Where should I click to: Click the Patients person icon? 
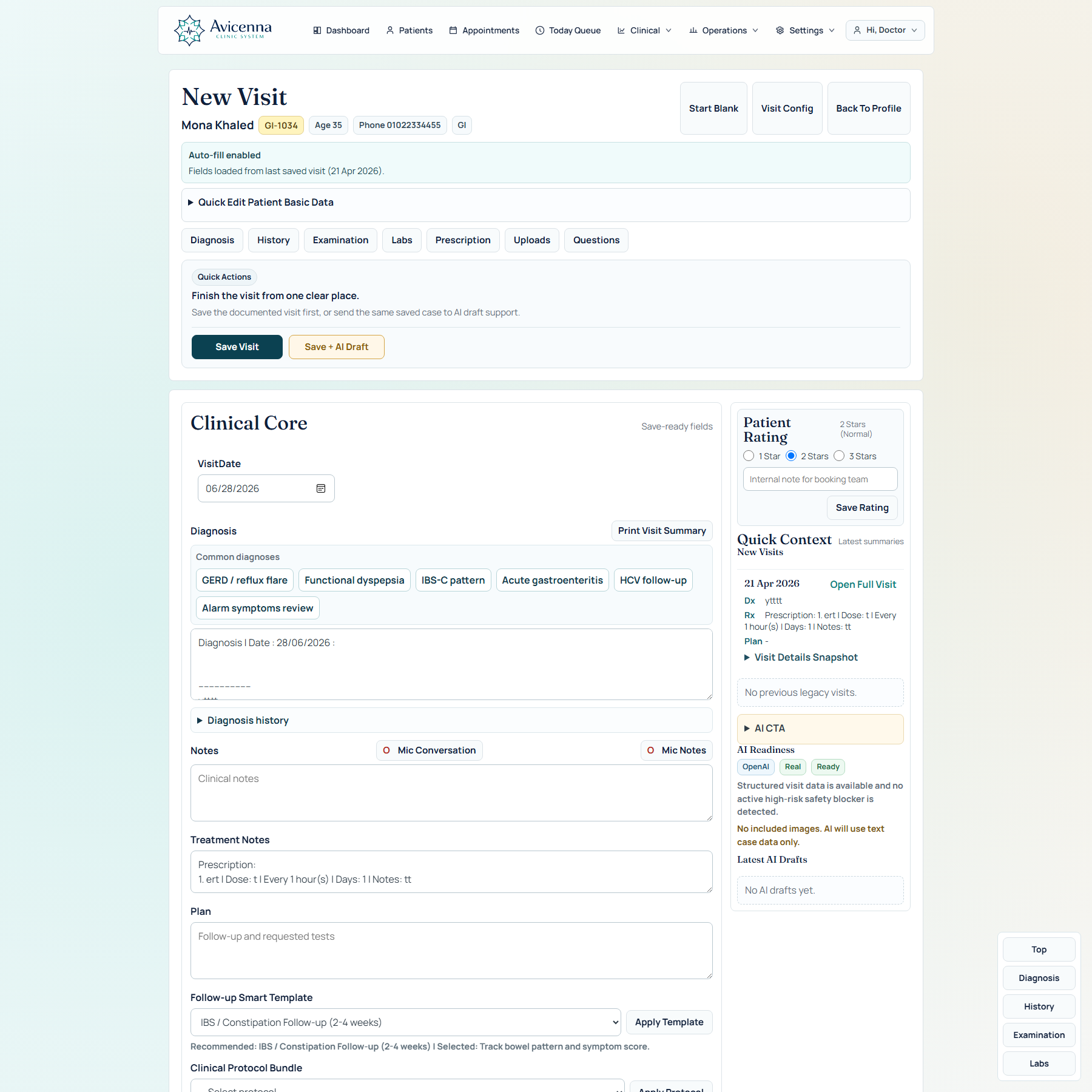coord(390,30)
